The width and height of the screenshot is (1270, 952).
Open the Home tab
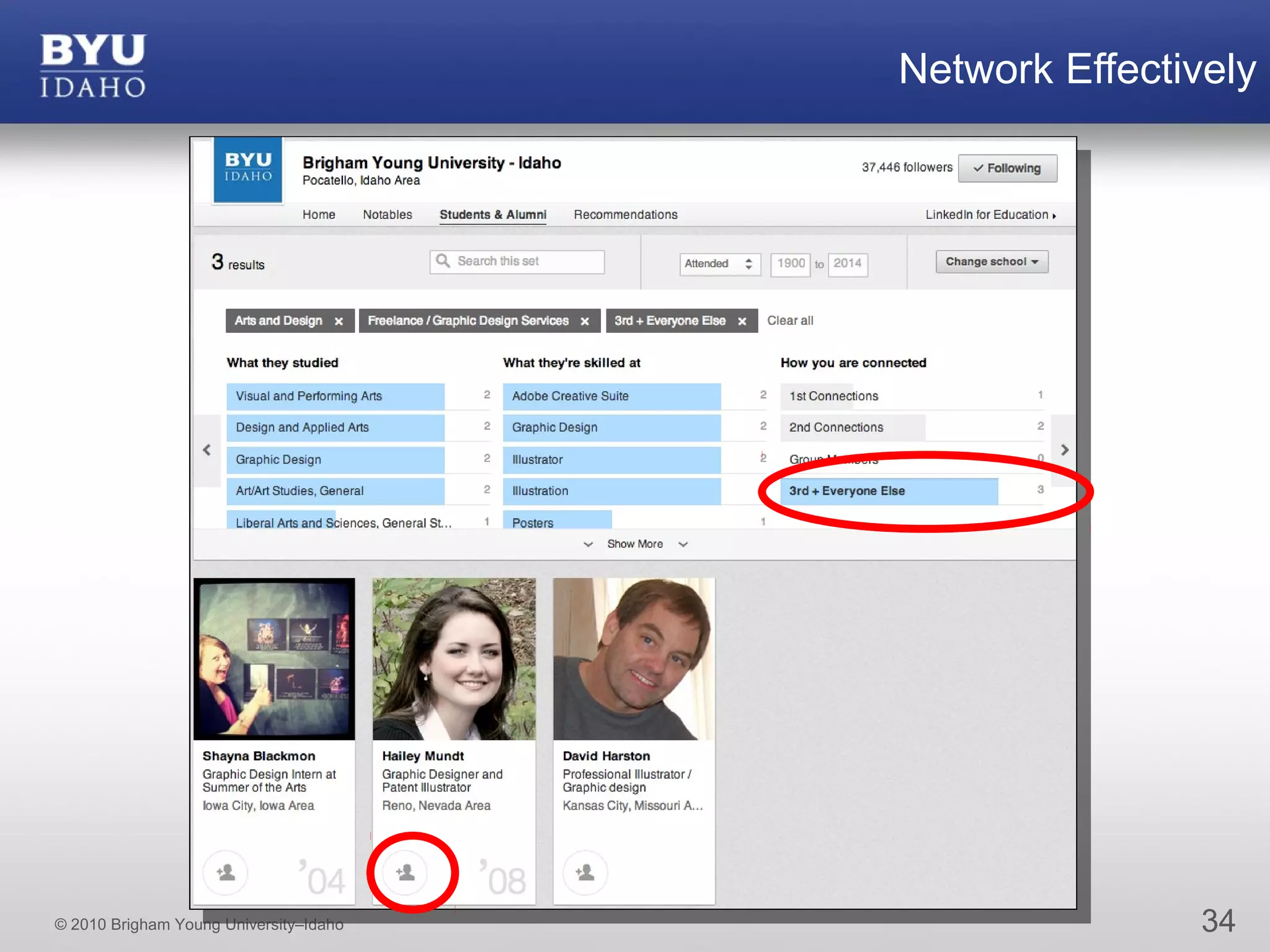click(319, 214)
